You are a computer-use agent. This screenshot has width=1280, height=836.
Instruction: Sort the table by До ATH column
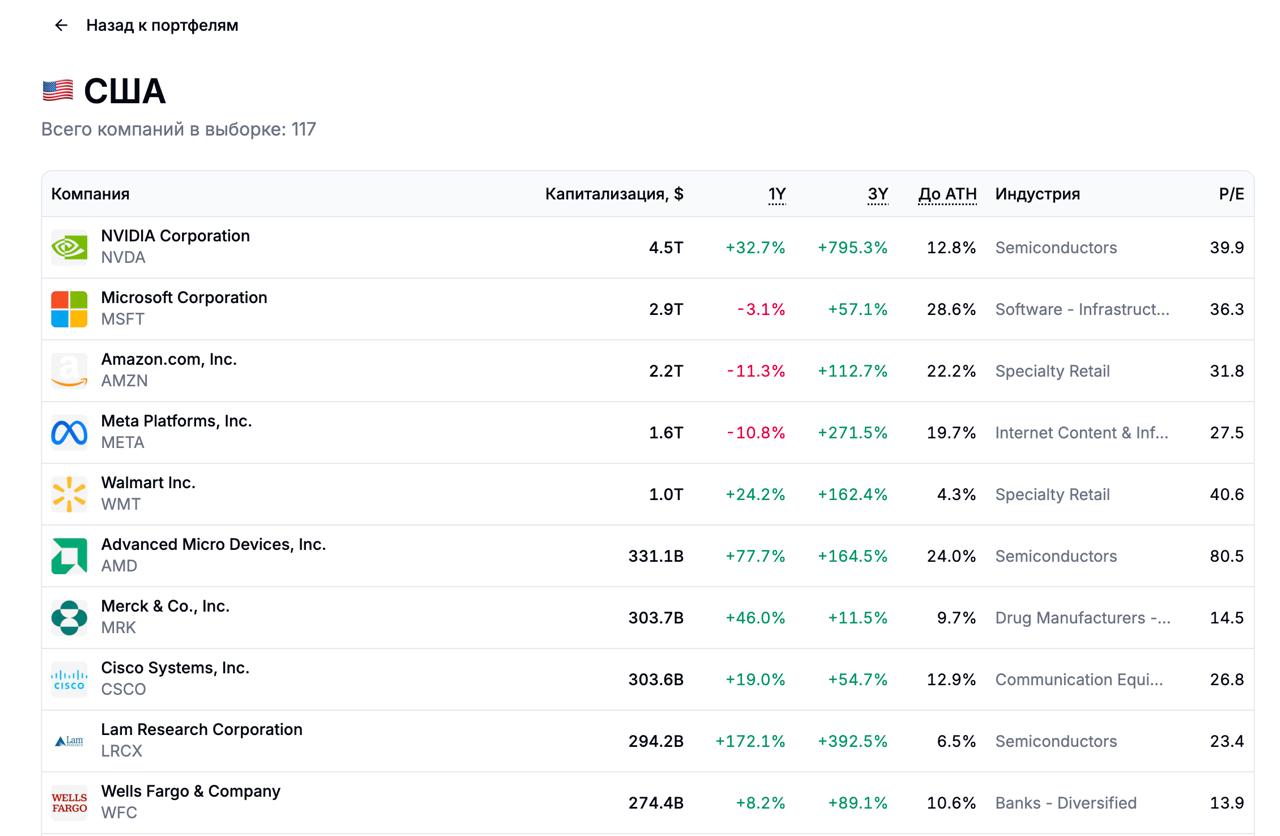[947, 194]
